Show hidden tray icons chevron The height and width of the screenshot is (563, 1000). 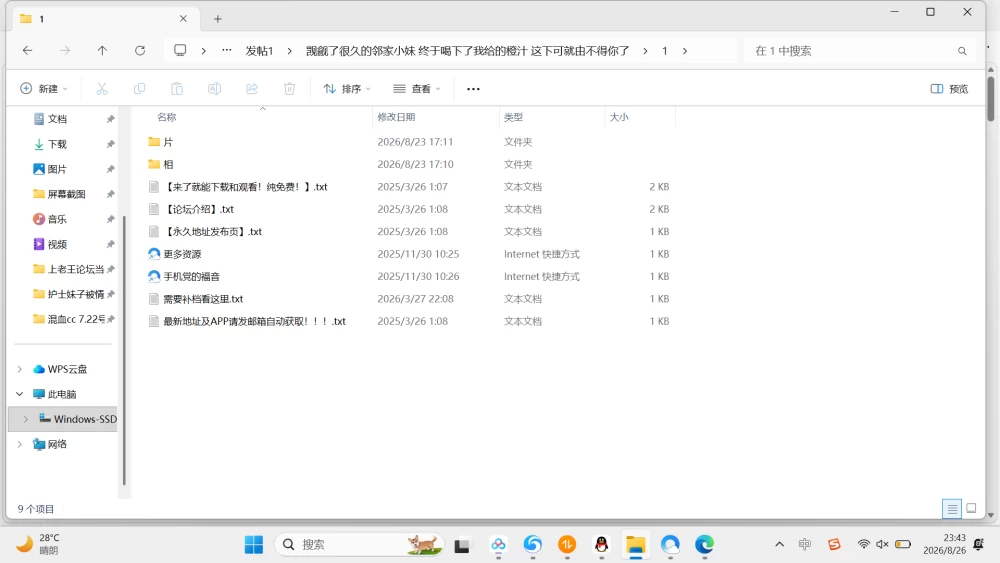pyautogui.click(x=779, y=544)
